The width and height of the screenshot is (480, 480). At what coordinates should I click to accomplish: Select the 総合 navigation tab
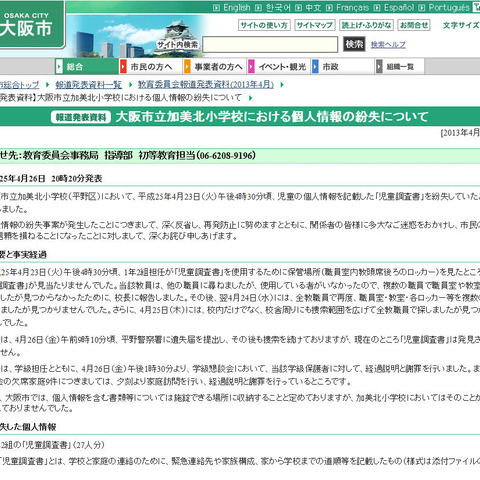pyautogui.click(x=87, y=67)
